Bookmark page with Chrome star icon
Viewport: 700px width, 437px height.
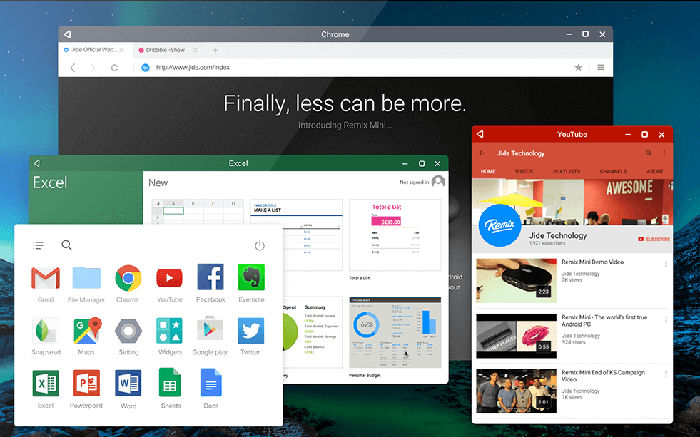(578, 67)
